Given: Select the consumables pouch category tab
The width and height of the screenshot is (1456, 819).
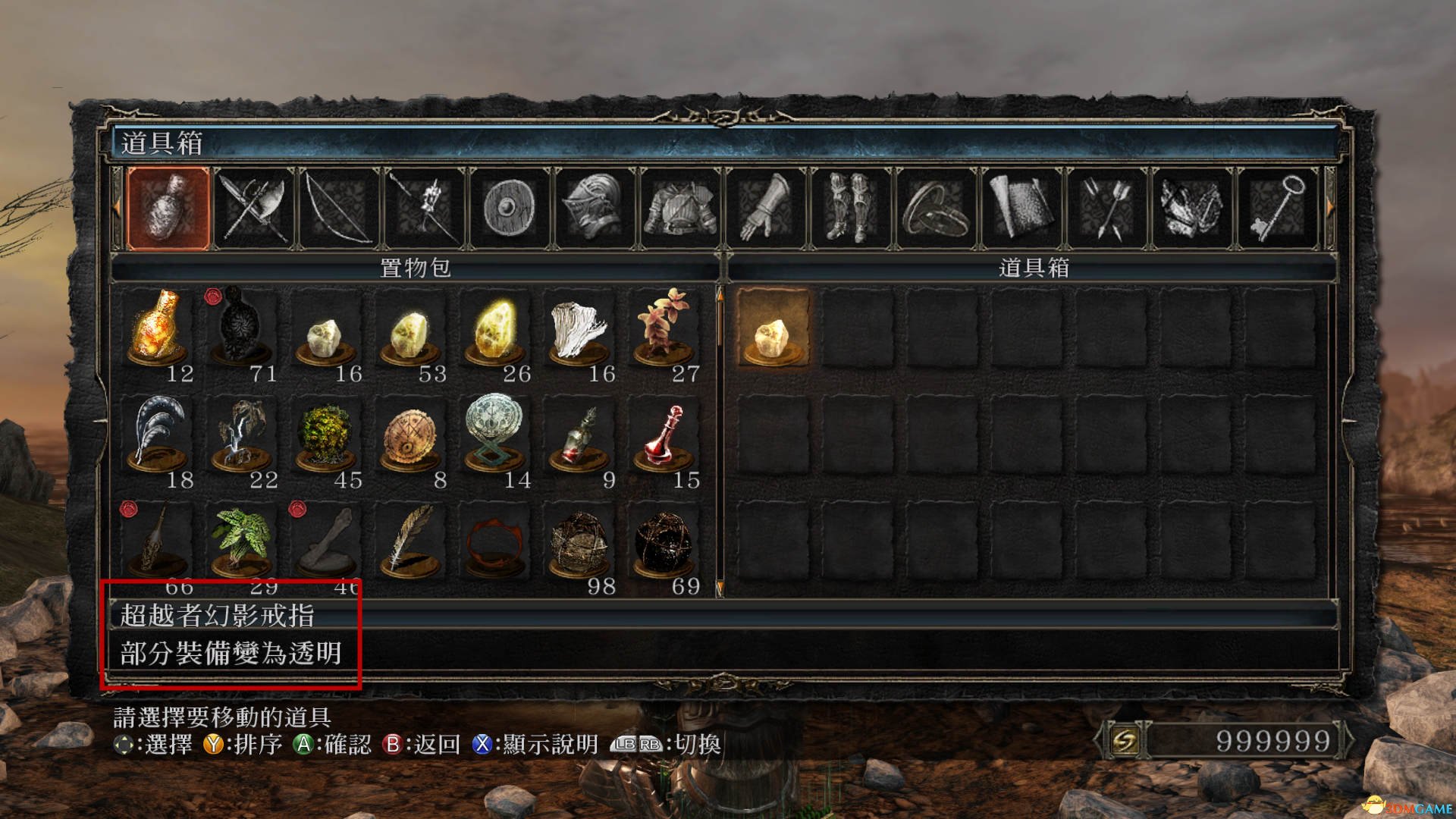Looking at the screenshot, I should coord(168,209).
